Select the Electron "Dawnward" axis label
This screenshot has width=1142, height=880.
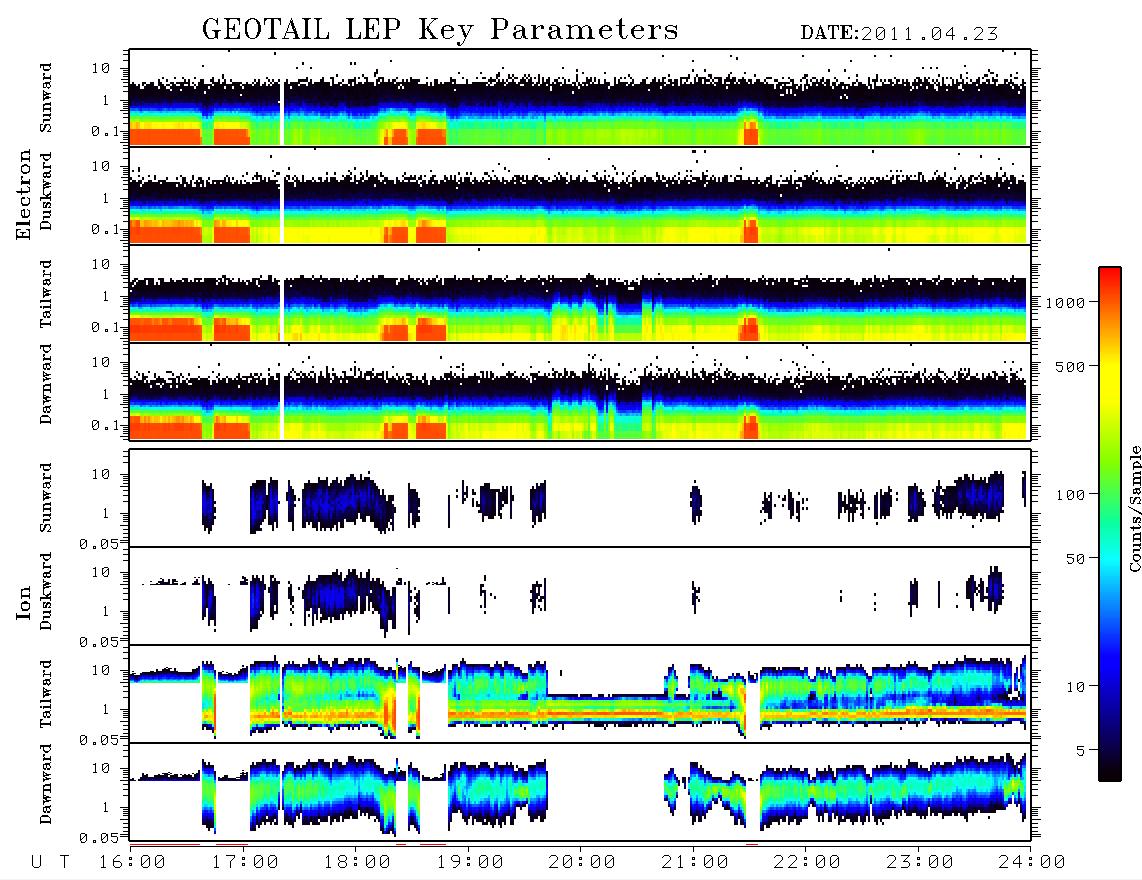46,385
